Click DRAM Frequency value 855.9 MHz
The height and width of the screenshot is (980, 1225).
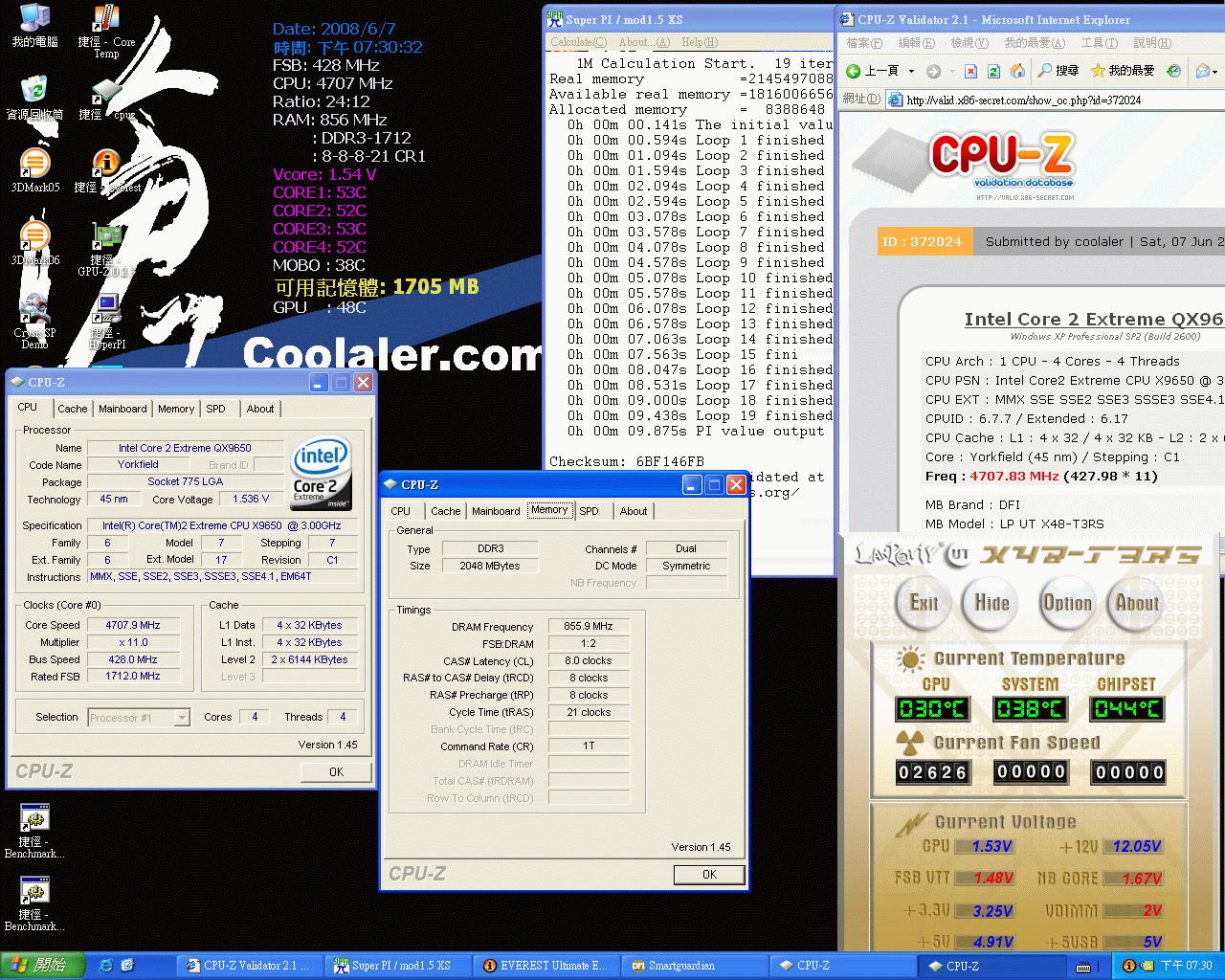pos(589,627)
